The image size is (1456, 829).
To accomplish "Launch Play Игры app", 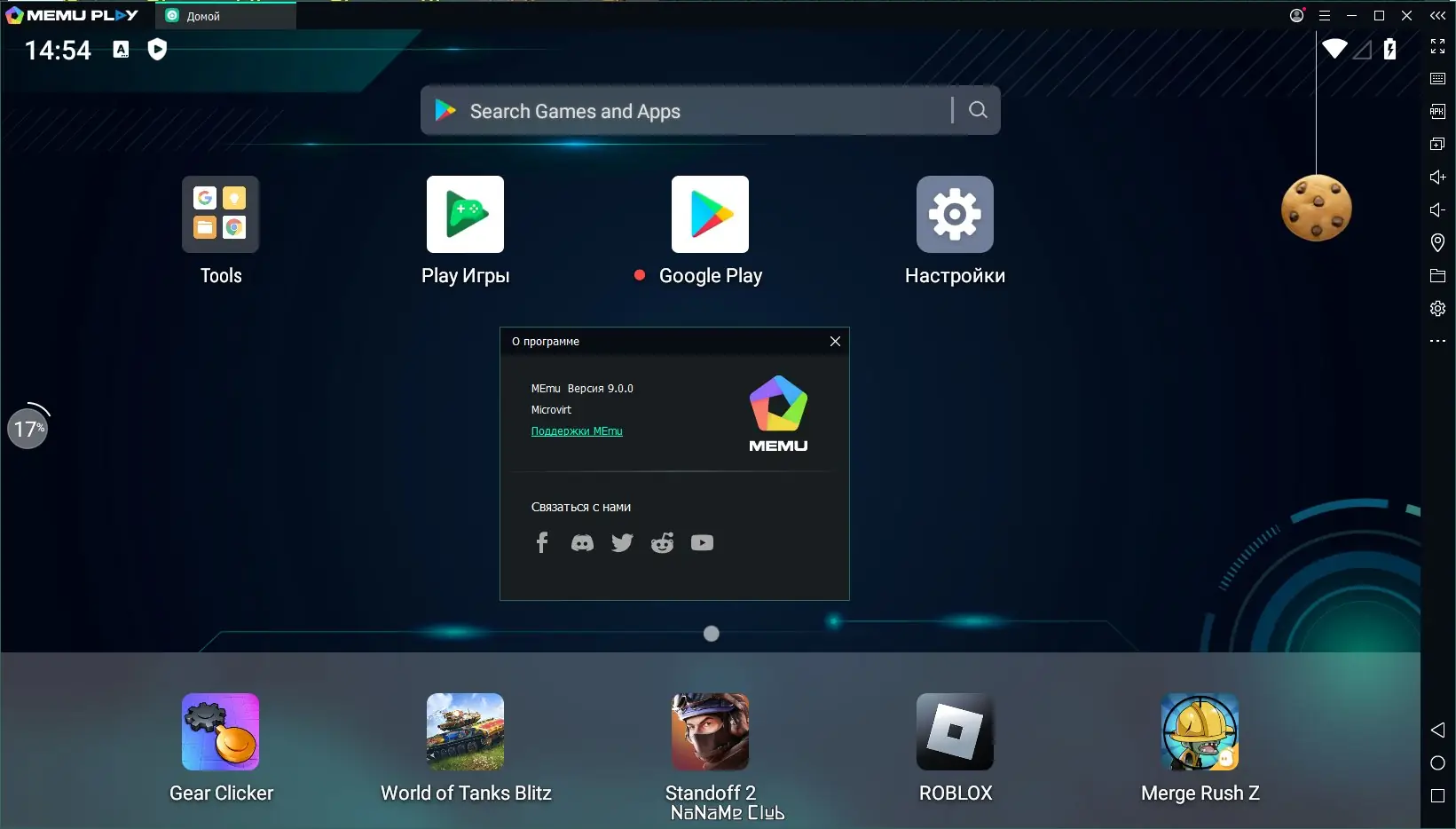I will [465, 214].
